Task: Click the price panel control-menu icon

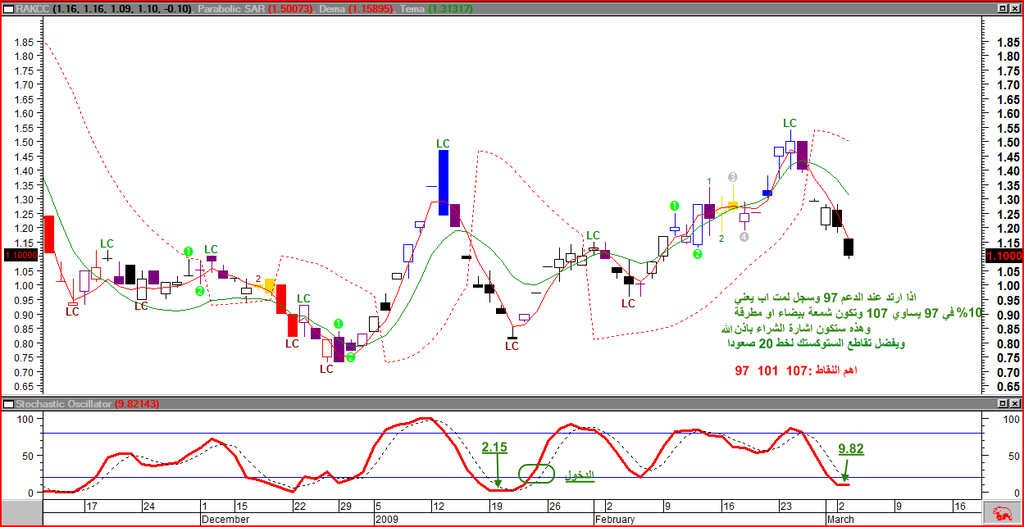Action: [9, 7]
